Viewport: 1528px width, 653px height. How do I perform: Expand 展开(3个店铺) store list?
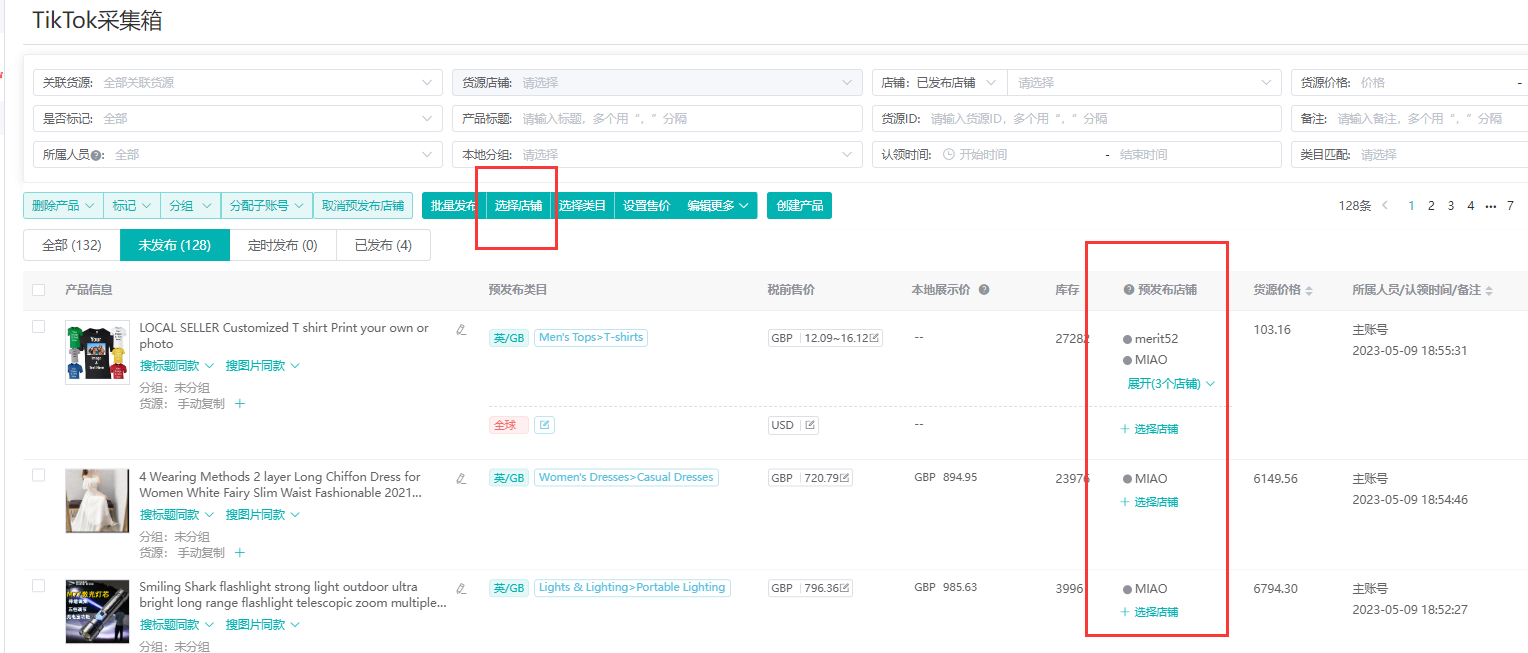coord(1171,384)
